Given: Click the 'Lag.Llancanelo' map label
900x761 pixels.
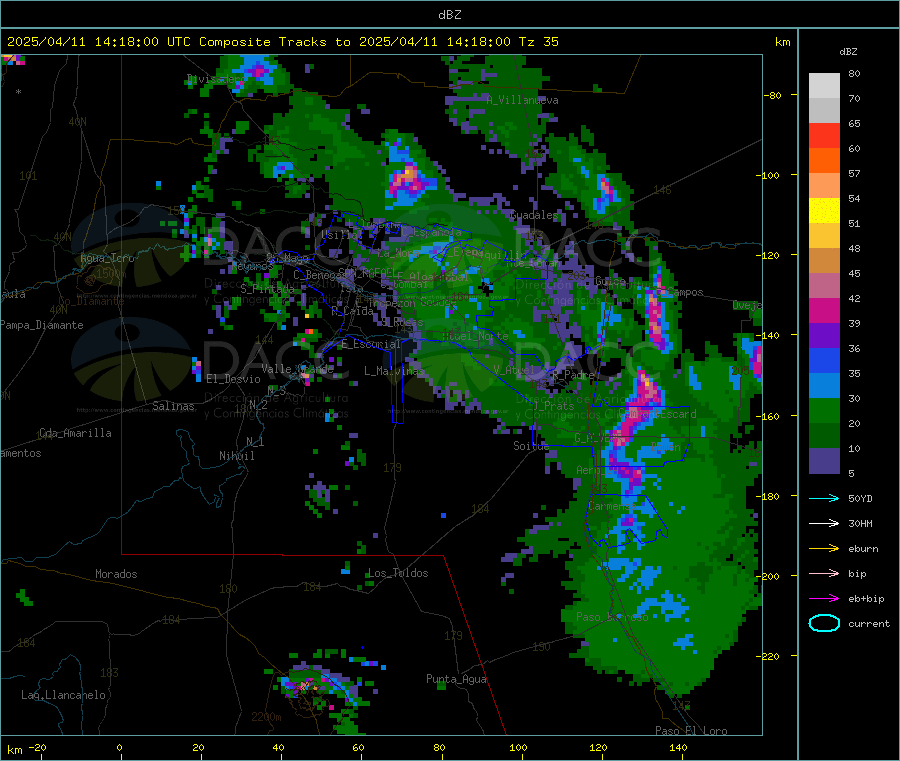Looking at the screenshot, I should coord(63,695).
